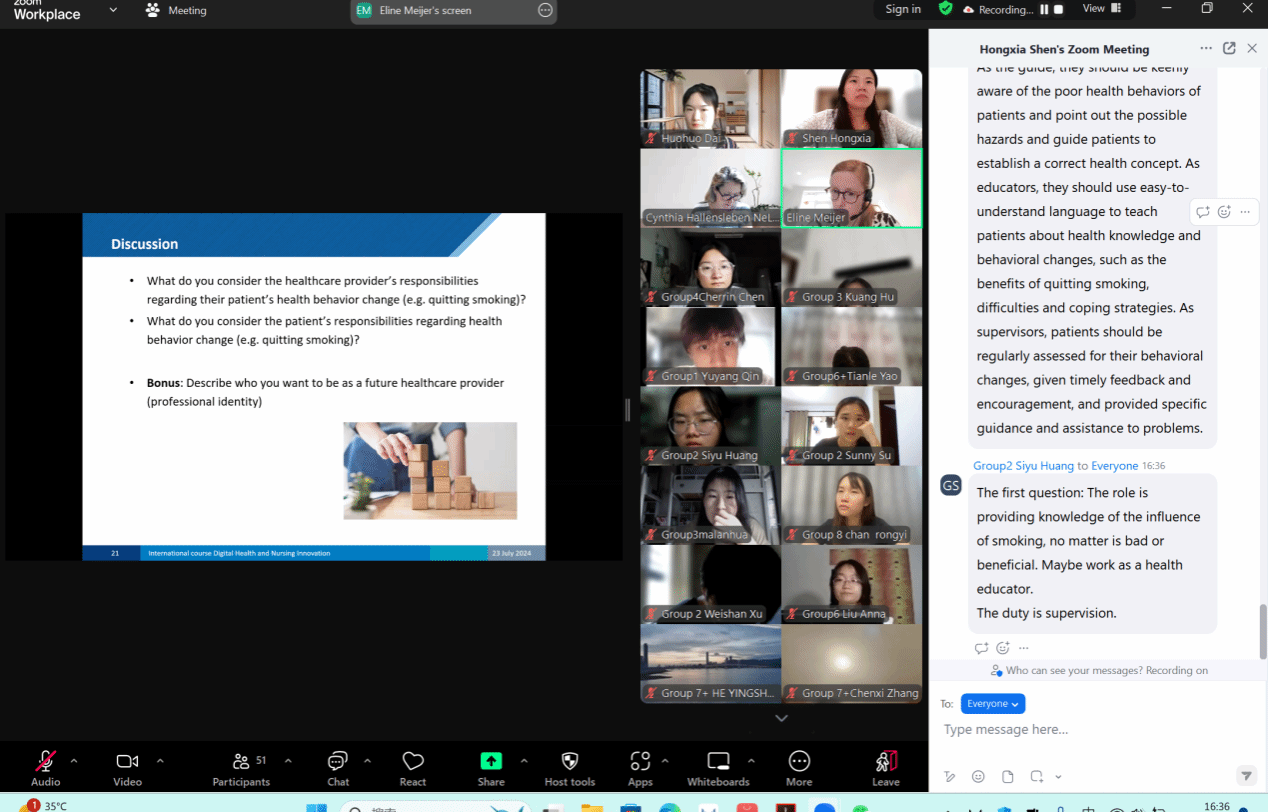Open Host tools shield icon

point(569,762)
